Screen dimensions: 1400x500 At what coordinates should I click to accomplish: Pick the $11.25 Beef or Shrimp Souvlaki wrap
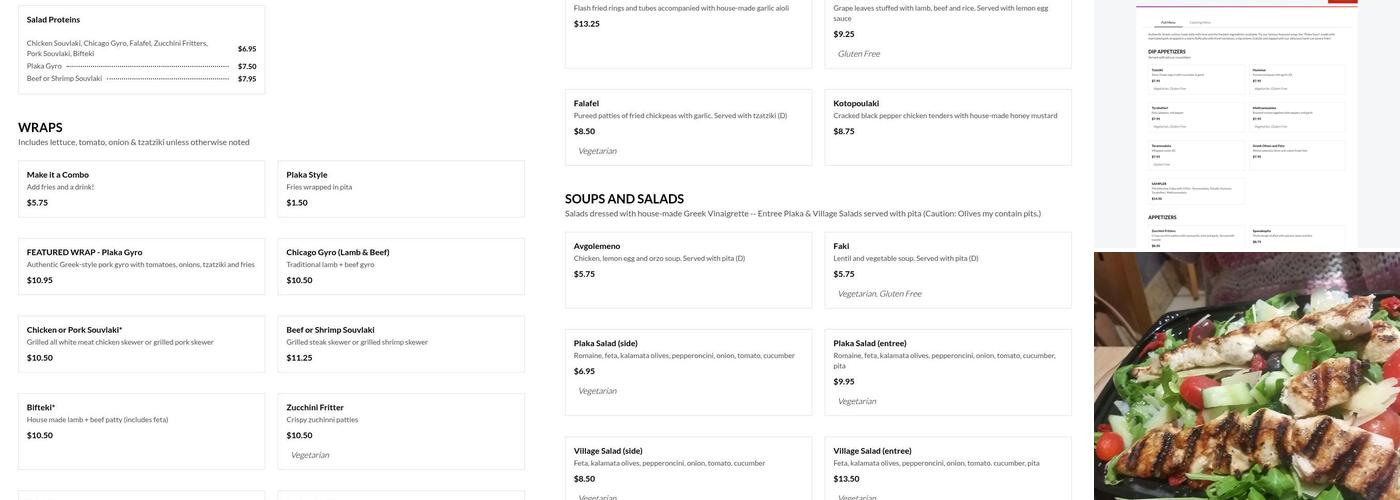tap(400, 343)
